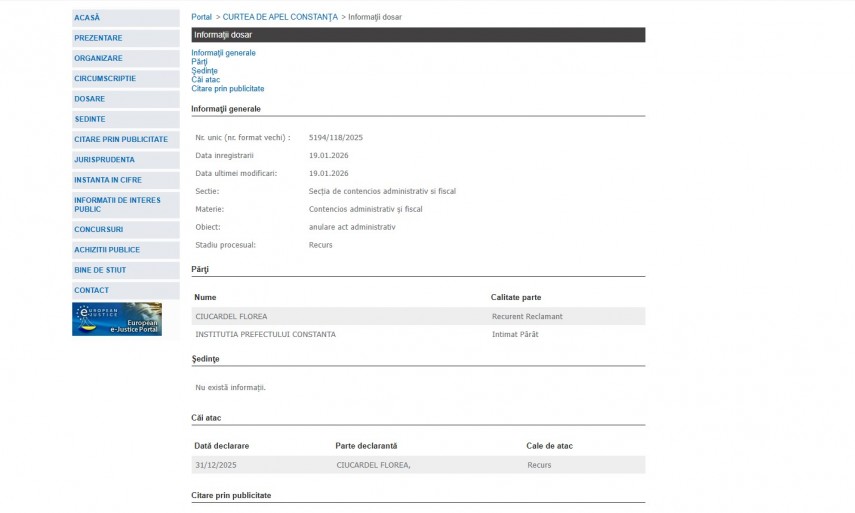The height and width of the screenshot is (513, 855).
Task: Navigate to SEDINTE in the sidebar
Action: click(89, 119)
